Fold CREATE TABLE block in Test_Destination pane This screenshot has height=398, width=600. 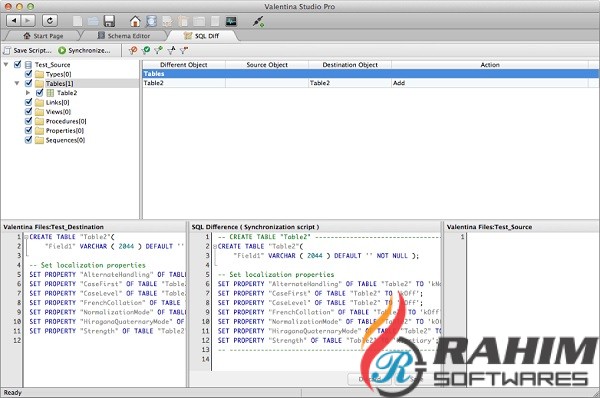[26, 237]
